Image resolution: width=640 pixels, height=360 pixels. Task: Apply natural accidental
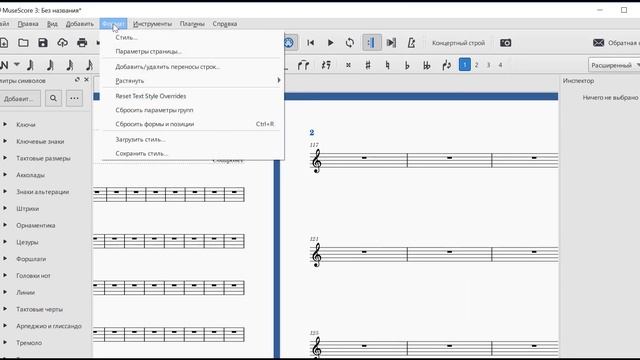tap(387, 65)
